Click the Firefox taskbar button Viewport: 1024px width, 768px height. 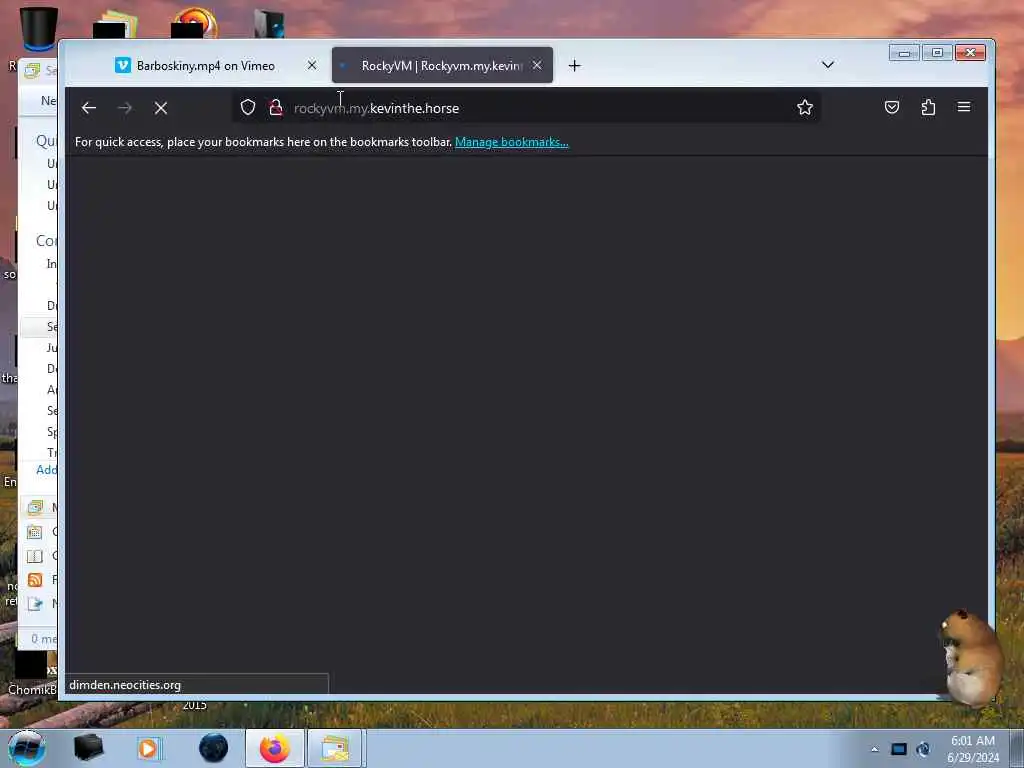pyautogui.click(x=274, y=748)
